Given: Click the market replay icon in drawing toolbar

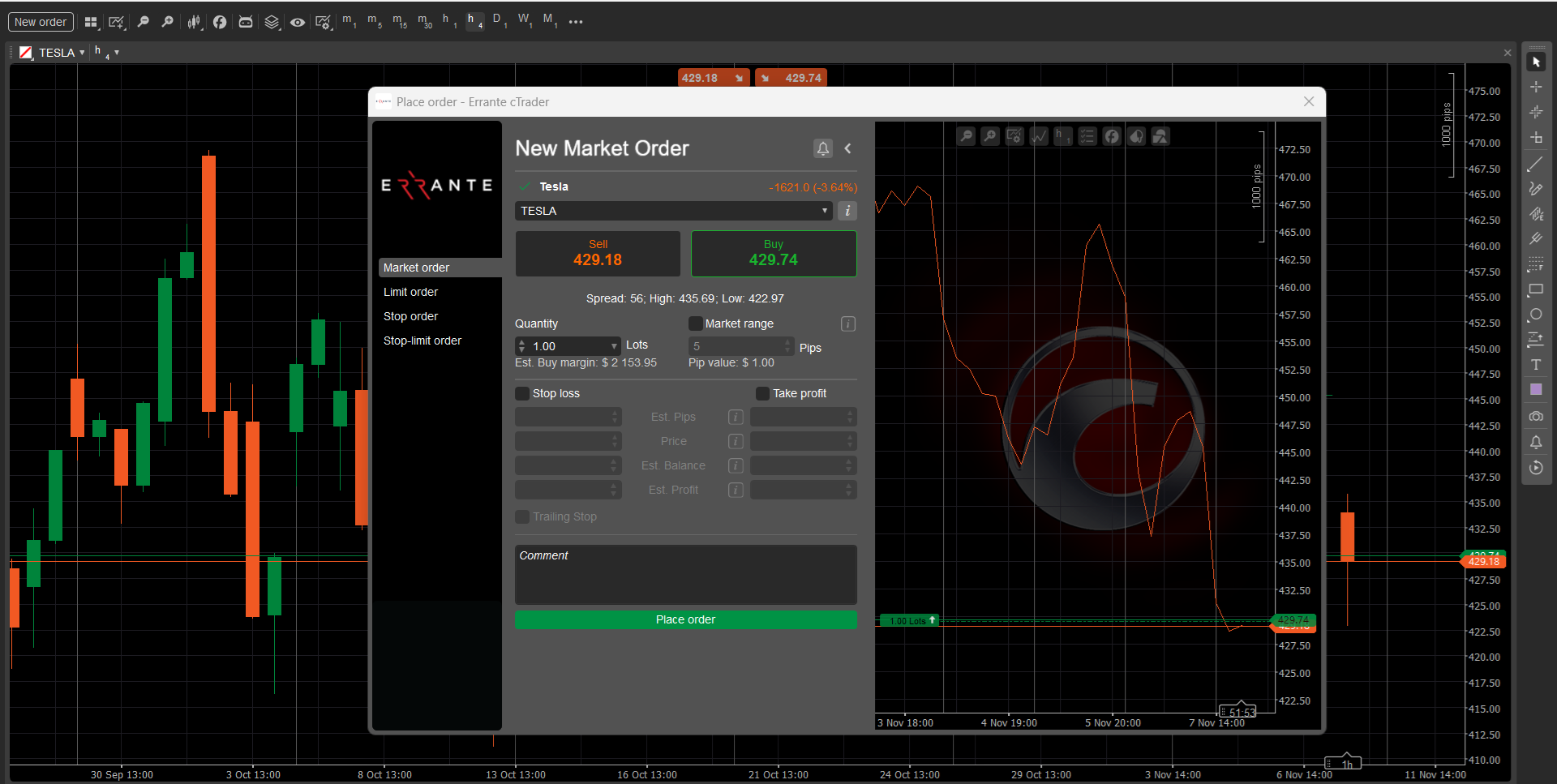Looking at the screenshot, I should tap(1536, 468).
